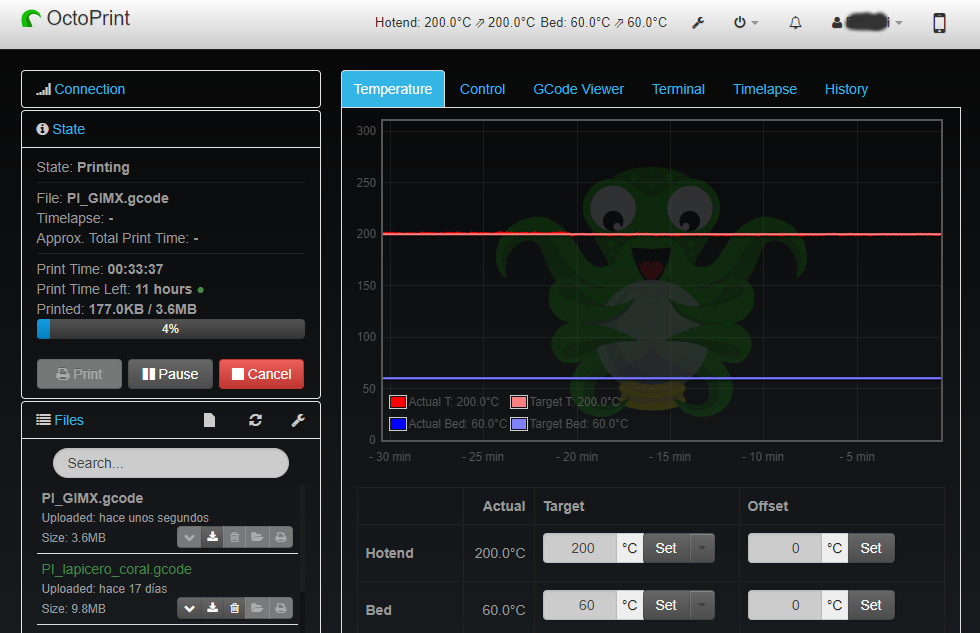Screen dimensions: 980x633
Task: Download PI_lapicero_coral.gcode file
Action: tap(212, 608)
